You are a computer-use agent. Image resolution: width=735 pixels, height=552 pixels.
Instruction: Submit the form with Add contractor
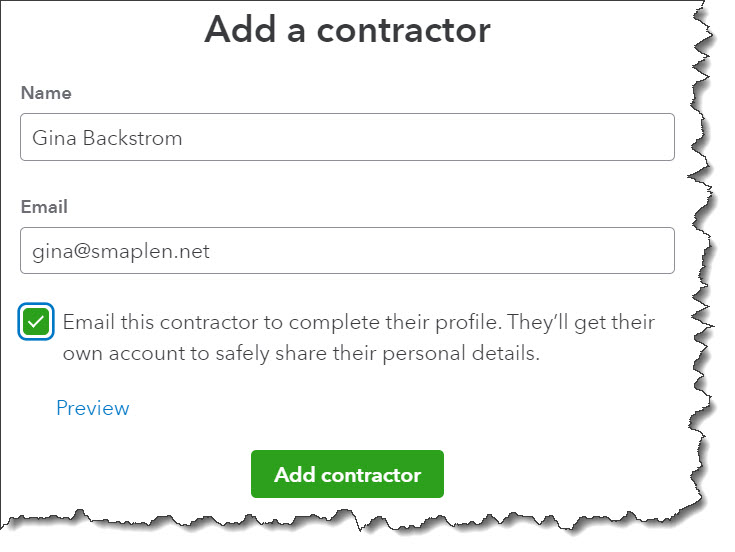pos(347,474)
